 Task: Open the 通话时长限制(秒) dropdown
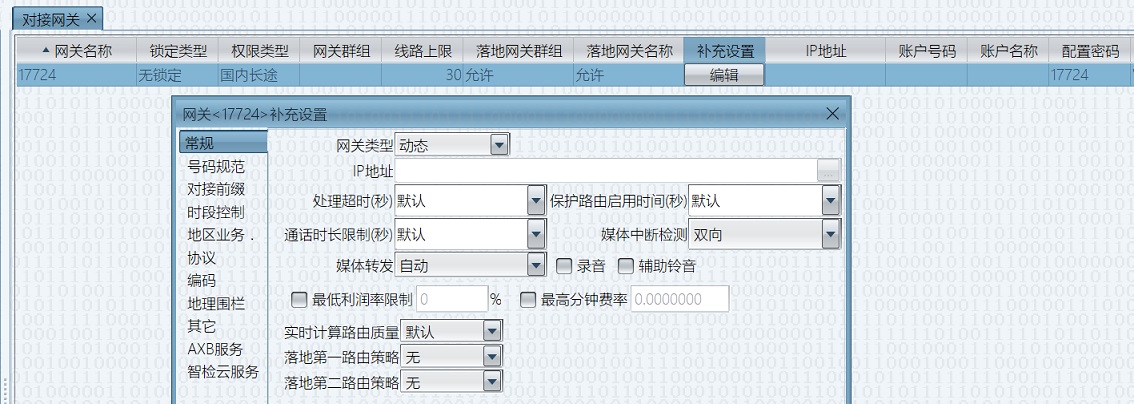click(x=536, y=234)
